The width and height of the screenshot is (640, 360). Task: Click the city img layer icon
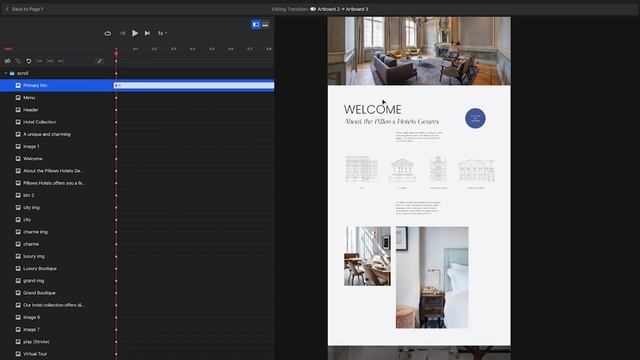click(x=18, y=207)
